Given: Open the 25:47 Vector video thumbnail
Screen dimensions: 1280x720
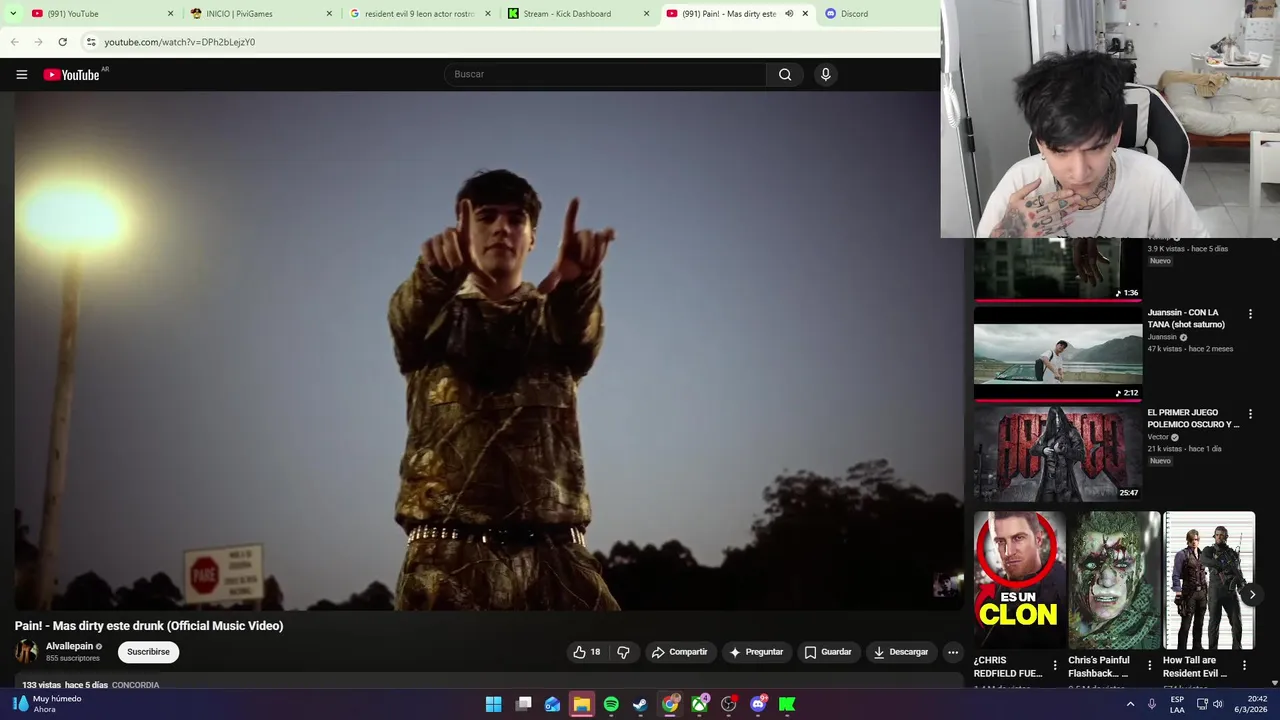Looking at the screenshot, I should [1058, 453].
